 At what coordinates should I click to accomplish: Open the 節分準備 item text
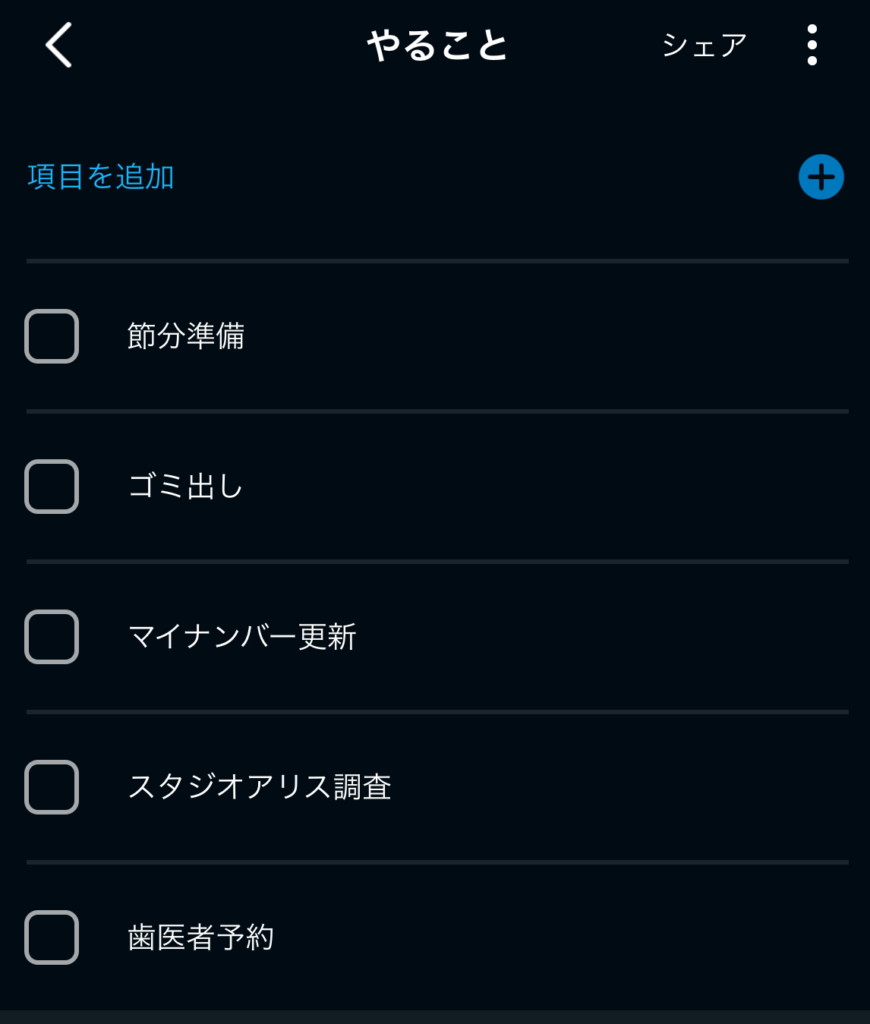[x=186, y=336]
